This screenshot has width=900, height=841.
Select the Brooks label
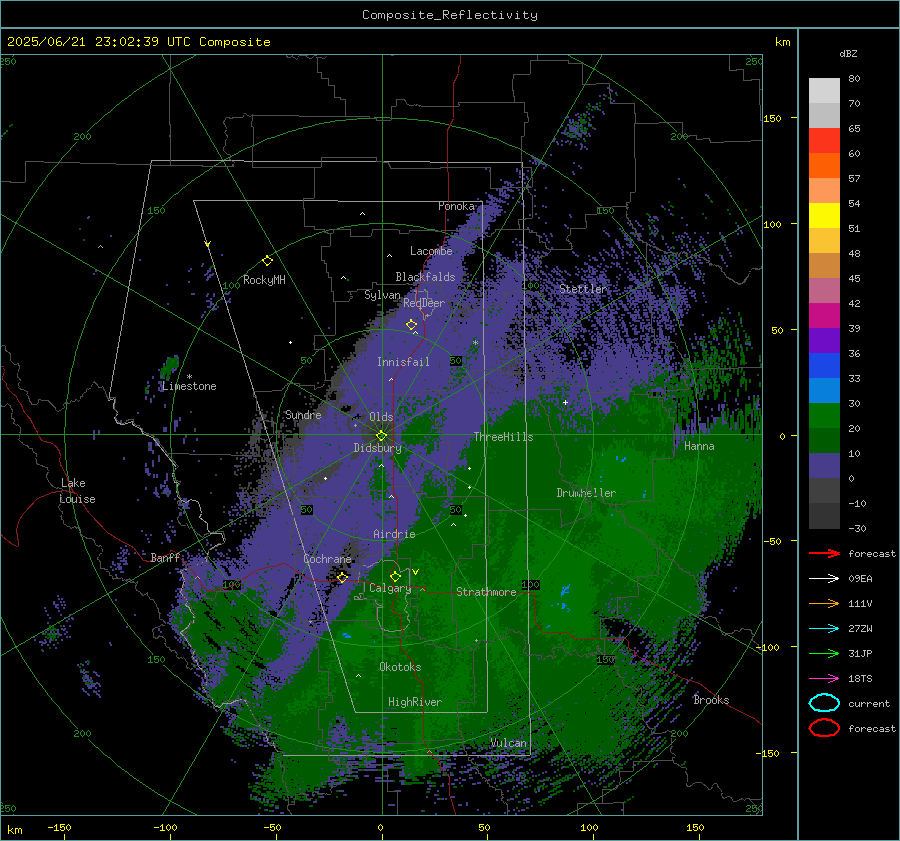[711, 700]
